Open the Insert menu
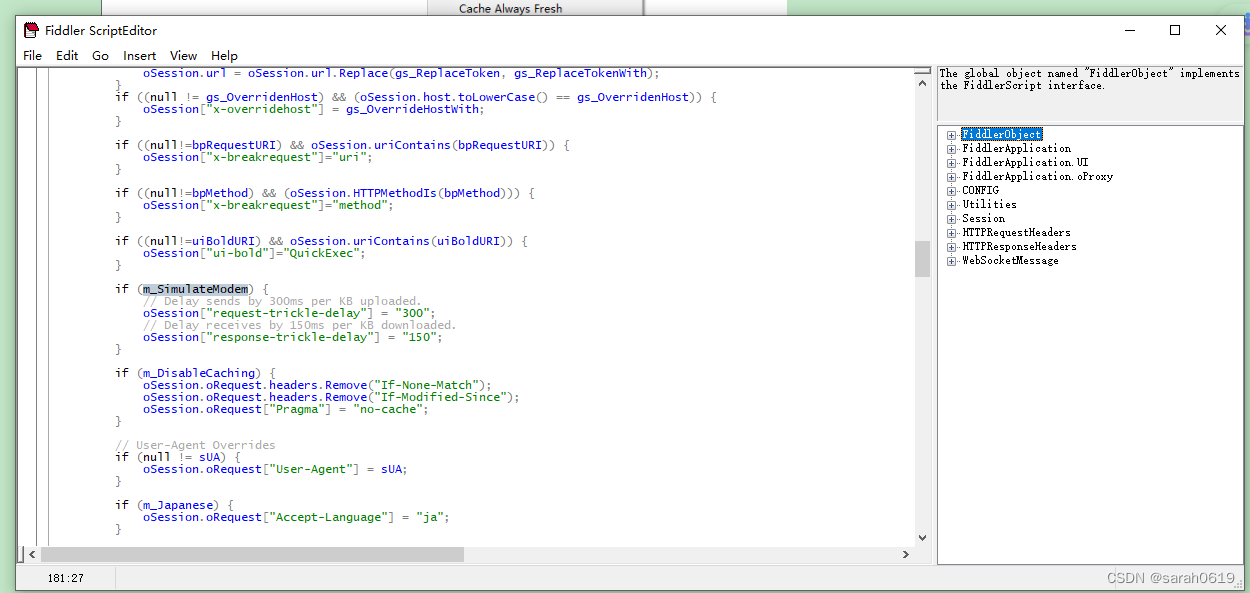1250x593 pixels. coord(140,56)
